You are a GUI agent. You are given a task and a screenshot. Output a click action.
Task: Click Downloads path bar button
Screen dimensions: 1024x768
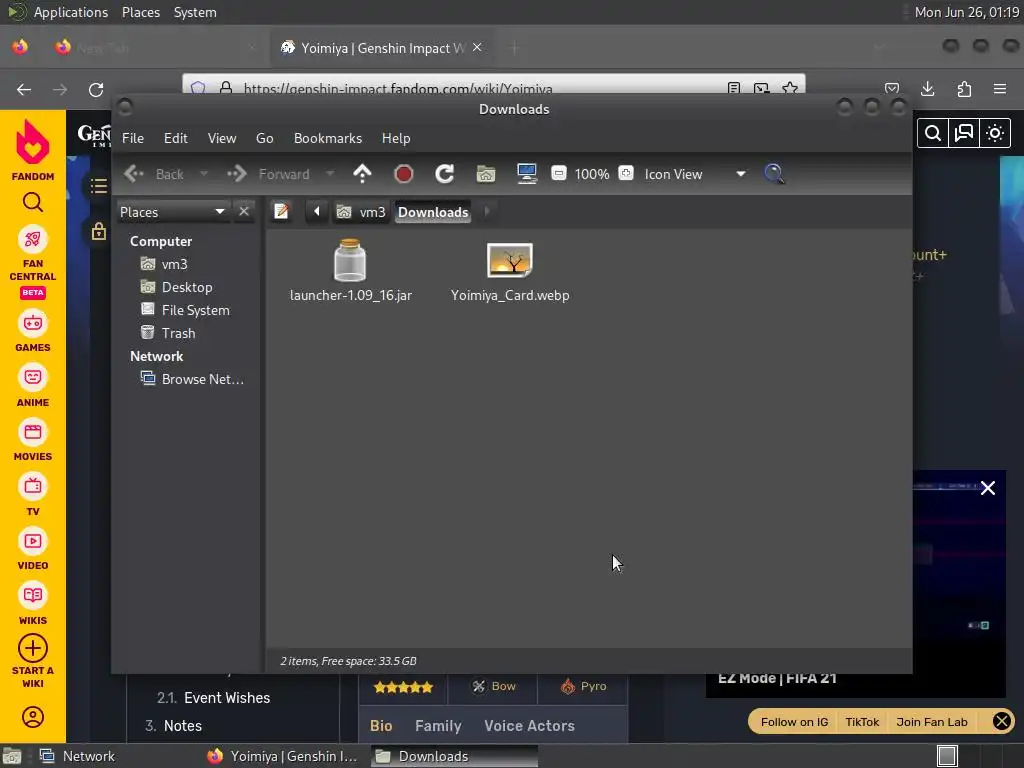pos(433,212)
